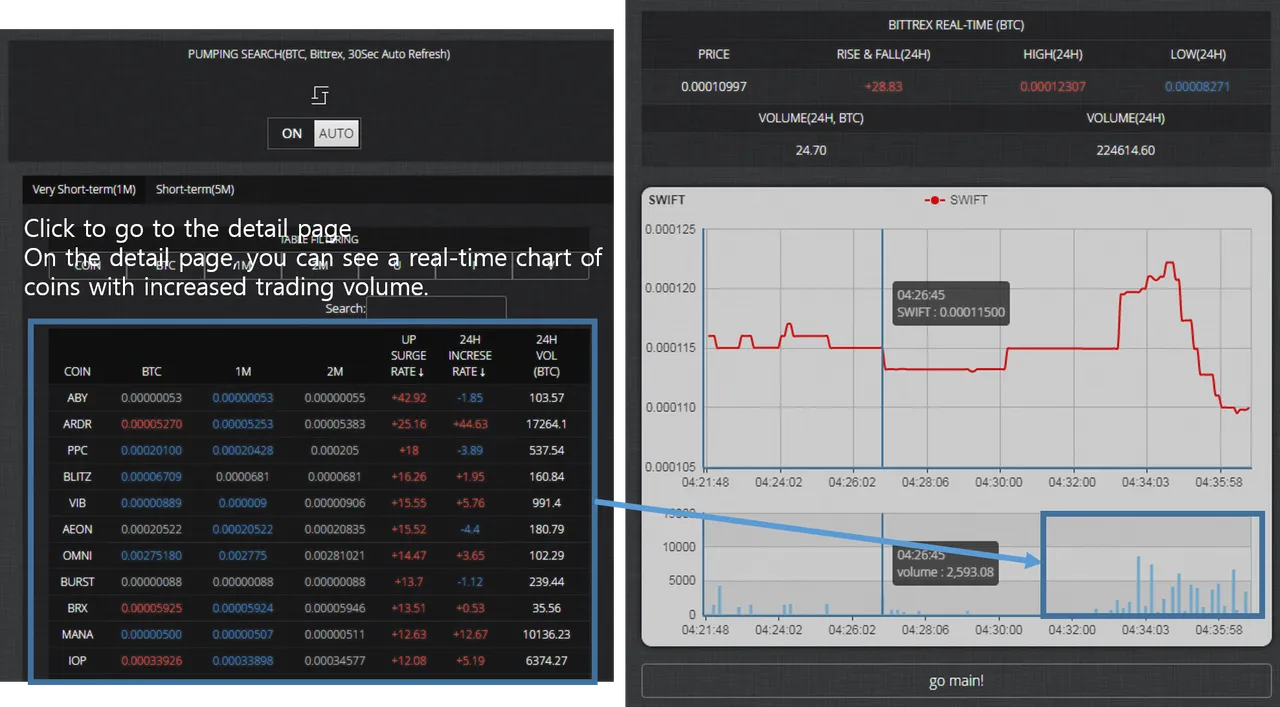Click OMNI BTC price 0.00275180

(151, 555)
